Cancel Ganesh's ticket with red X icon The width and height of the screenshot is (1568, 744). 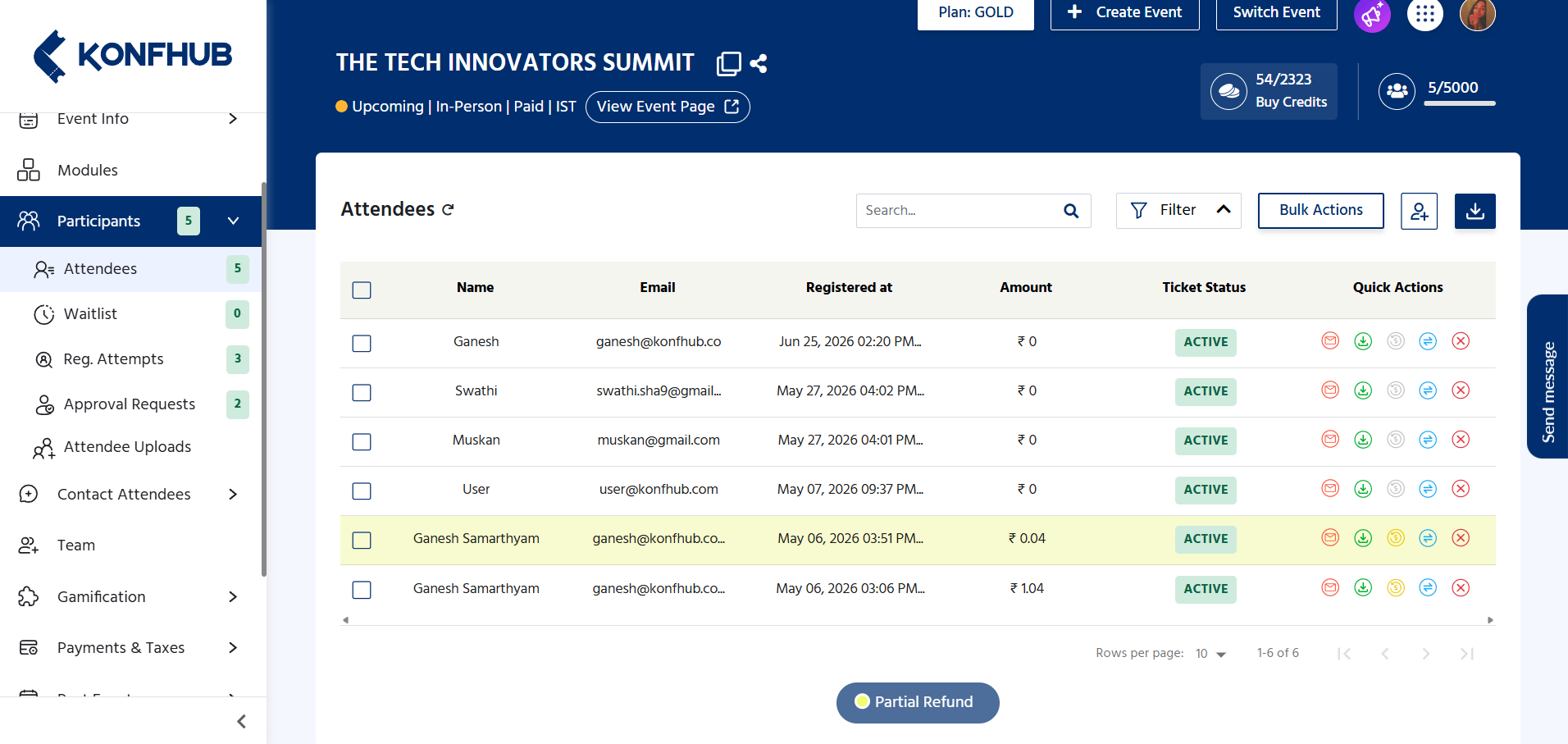pos(1461,341)
